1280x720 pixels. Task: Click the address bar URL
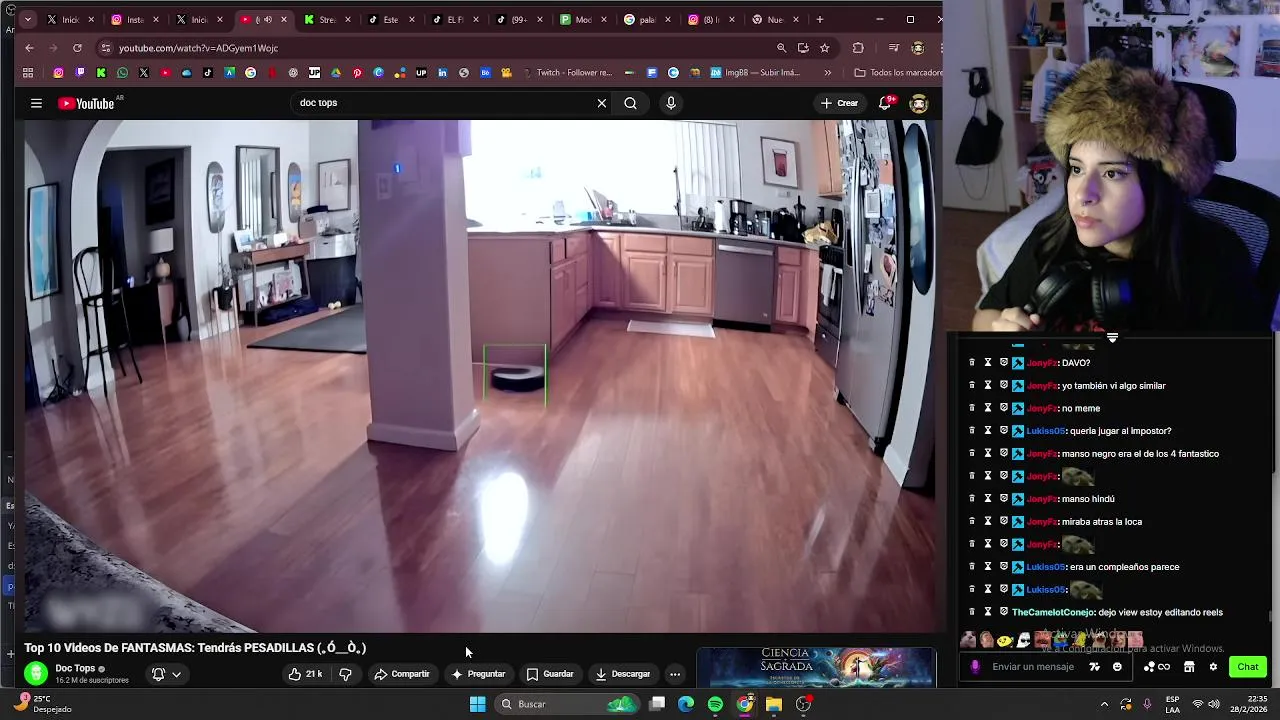(x=198, y=48)
